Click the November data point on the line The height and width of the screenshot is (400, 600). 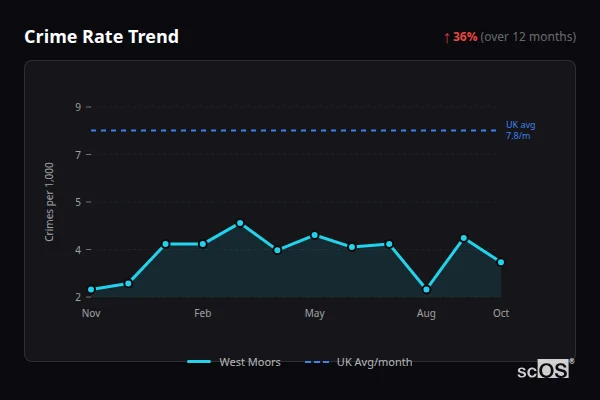pyautogui.click(x=91, y=290)
